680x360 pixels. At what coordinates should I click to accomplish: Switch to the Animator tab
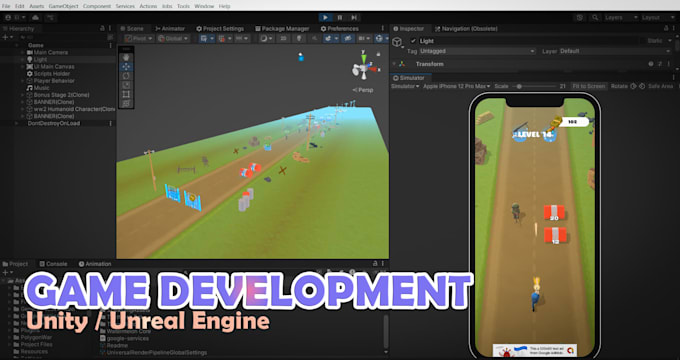(x=170, y=28)
